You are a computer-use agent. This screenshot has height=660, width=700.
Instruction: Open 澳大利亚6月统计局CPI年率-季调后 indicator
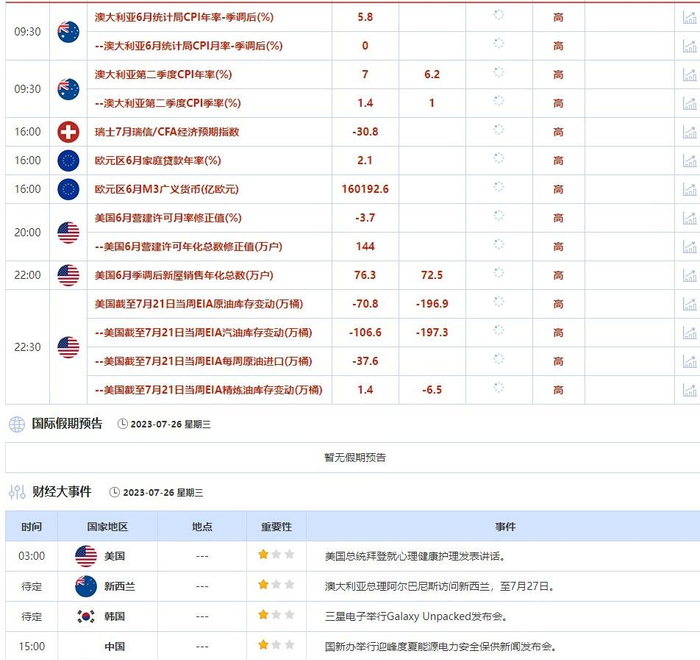click(184, 17)
